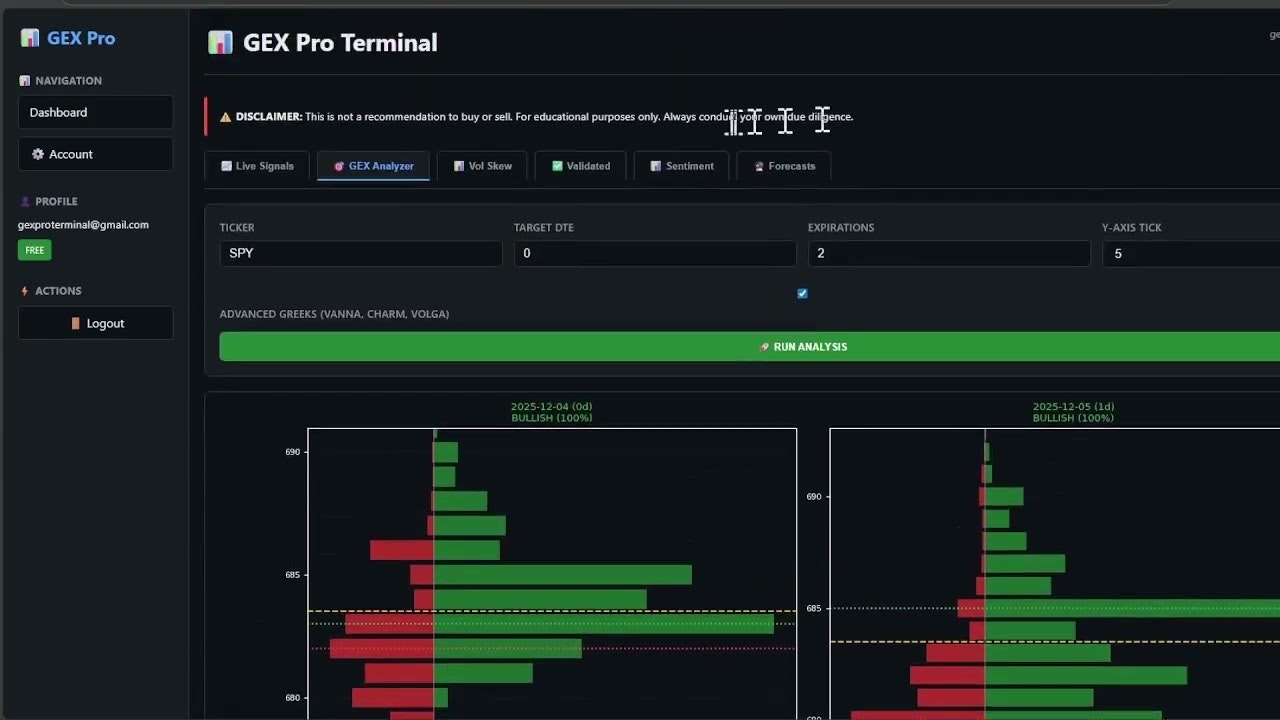Screen dimensions: 1280x720
Task: Click the FREE plan badge
Action: pyautogui.click(x=34, y=250)
